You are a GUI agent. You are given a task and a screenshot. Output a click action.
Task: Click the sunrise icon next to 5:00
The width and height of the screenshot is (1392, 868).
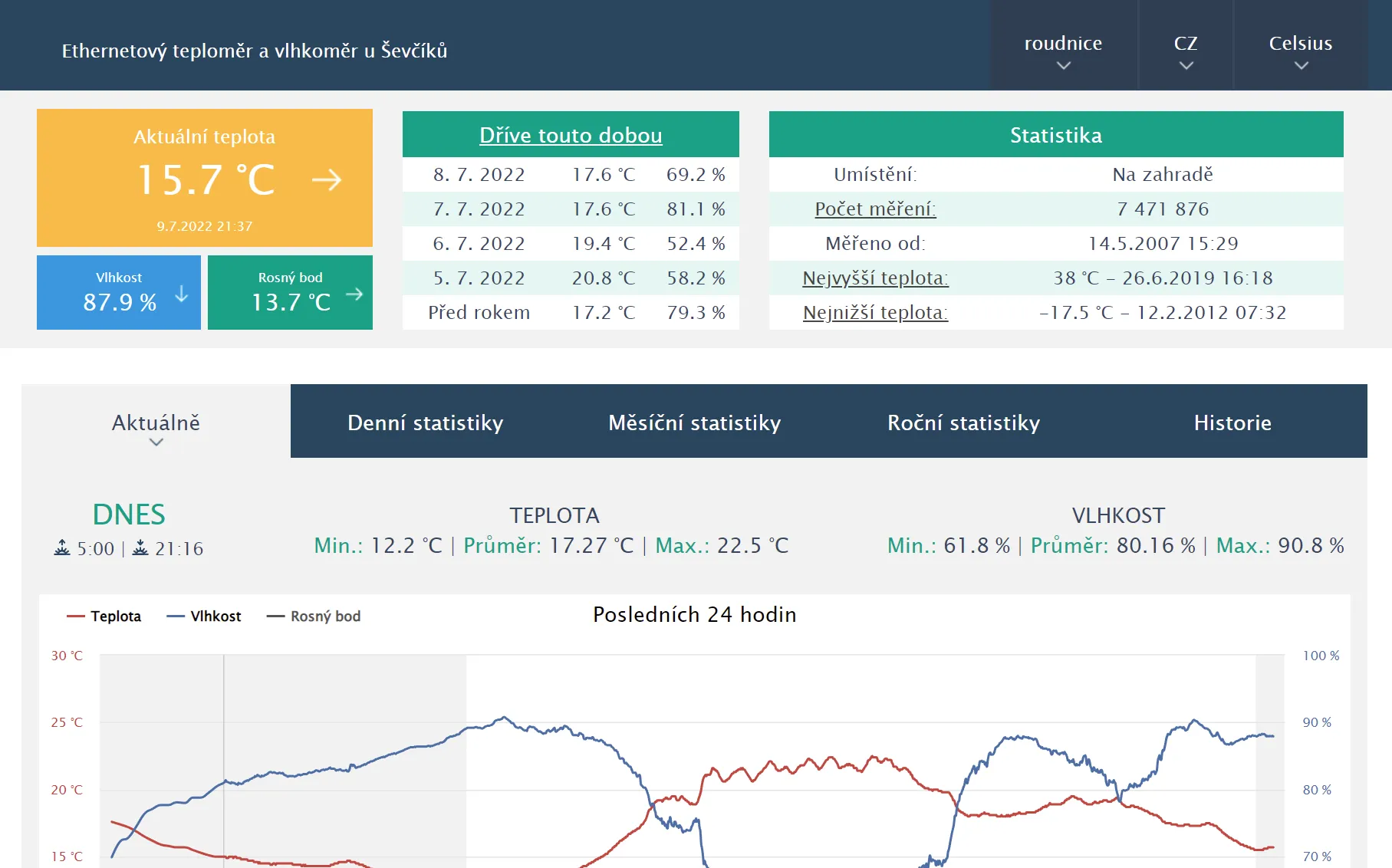[x=62, y=548]
